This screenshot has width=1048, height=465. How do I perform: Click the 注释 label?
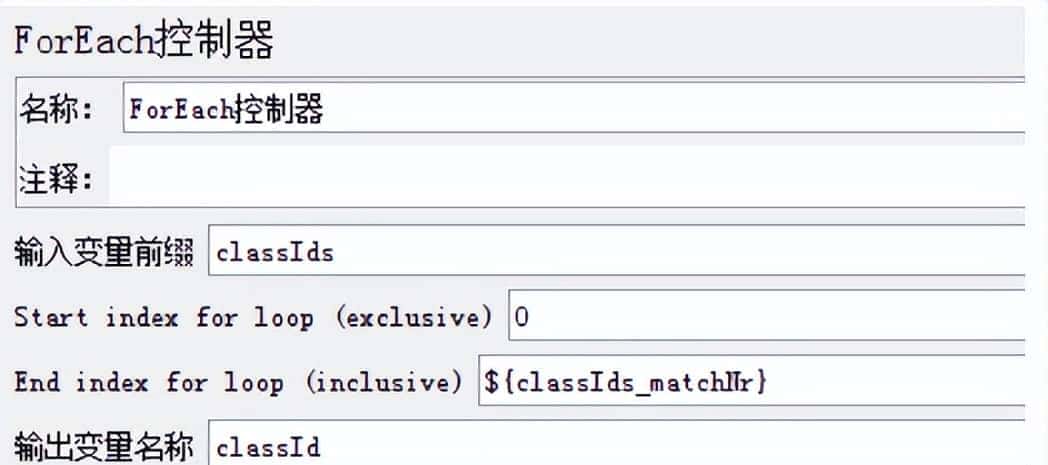point(56,180)
